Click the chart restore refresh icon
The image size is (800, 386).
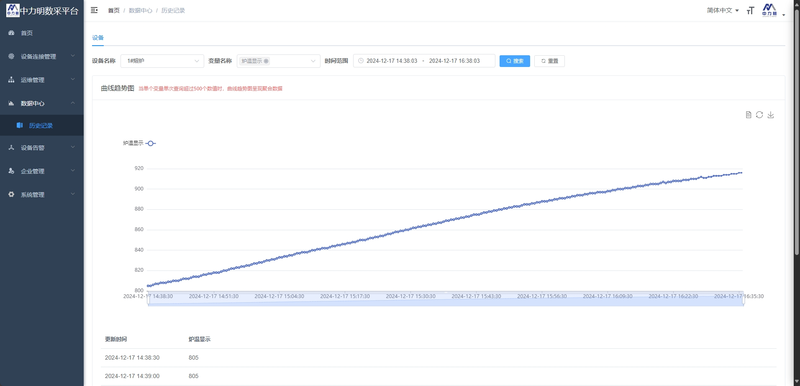coord(760,115)
